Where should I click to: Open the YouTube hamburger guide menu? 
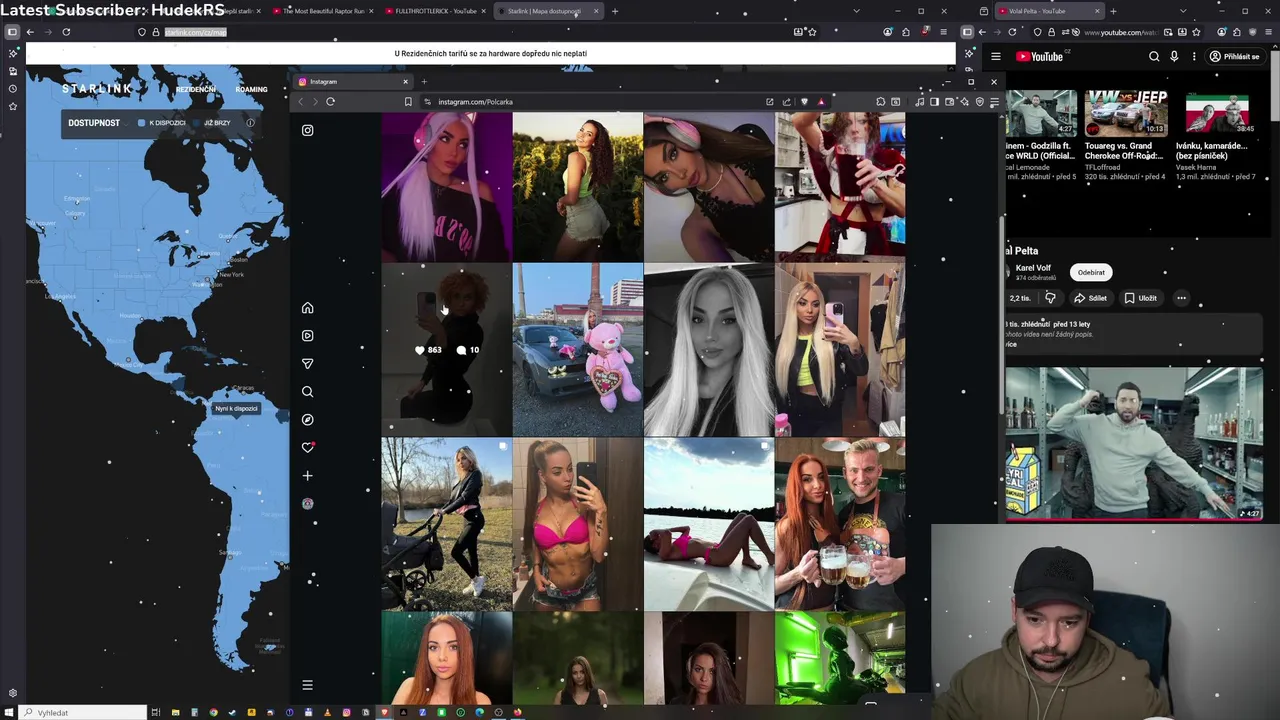coord(995,57)
